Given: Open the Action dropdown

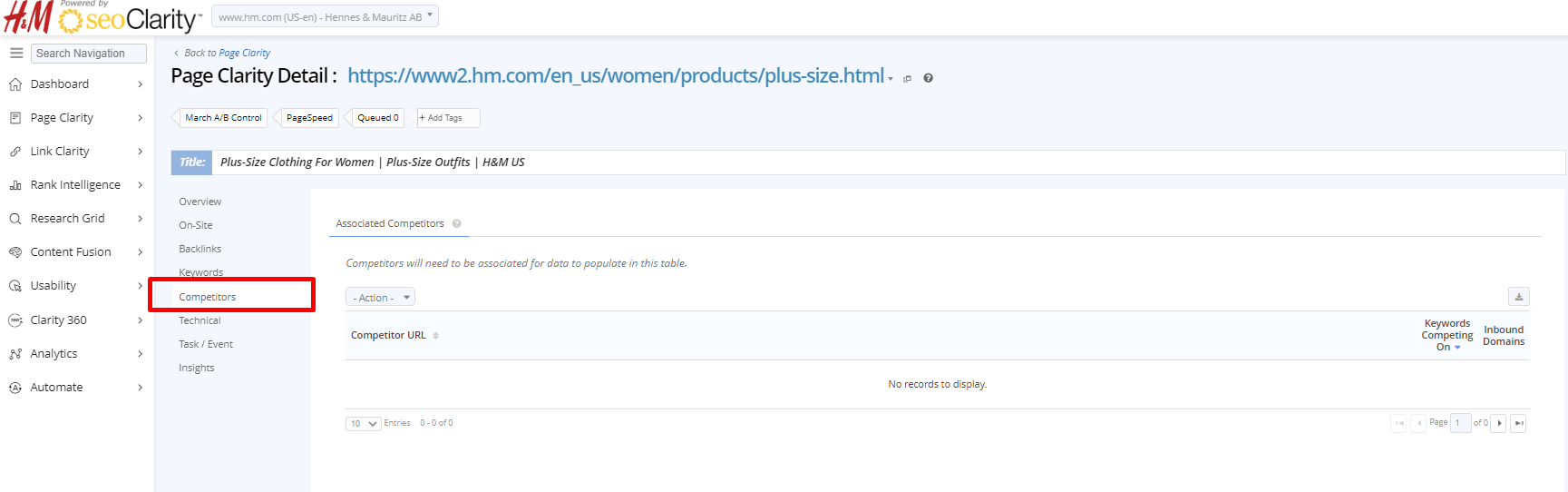Looking at the screenshot, I should point(380,298).
